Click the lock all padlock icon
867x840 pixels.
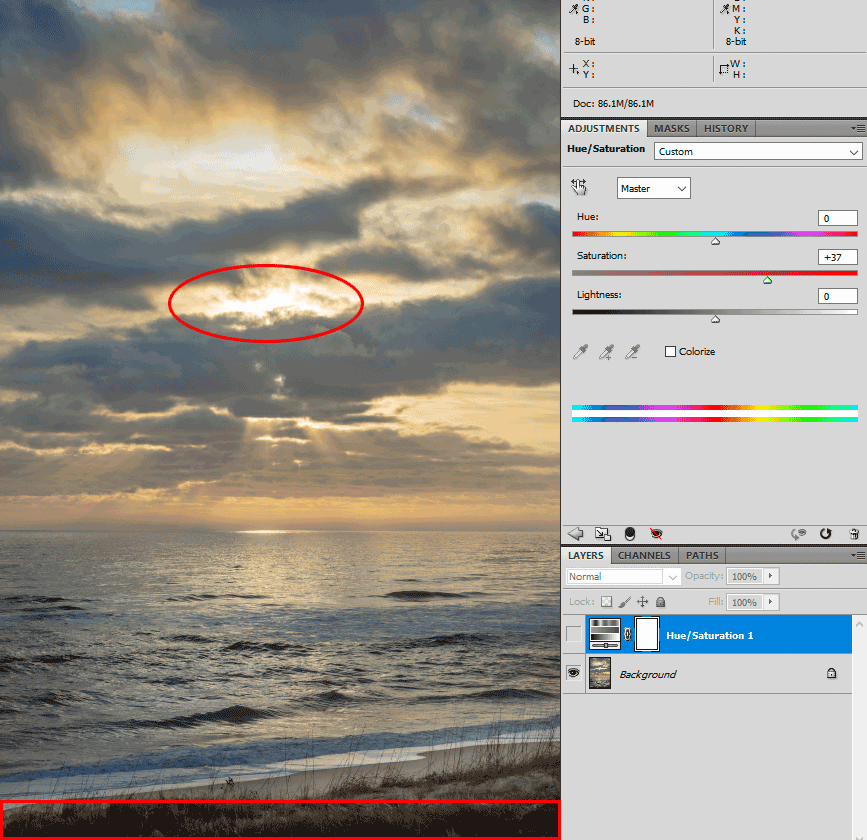point(660,602)
